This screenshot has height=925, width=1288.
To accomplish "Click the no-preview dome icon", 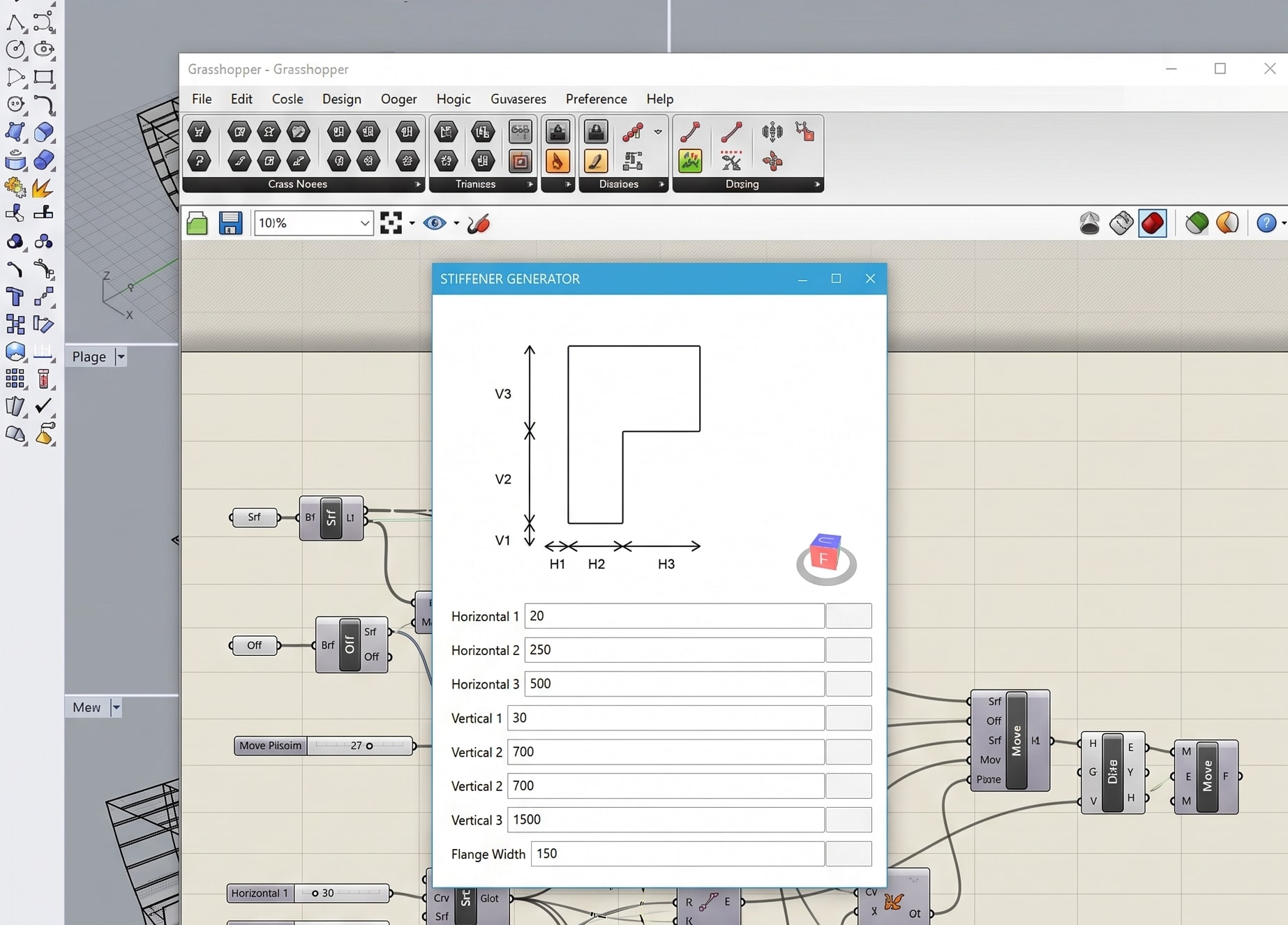I will click(1089, 223).
